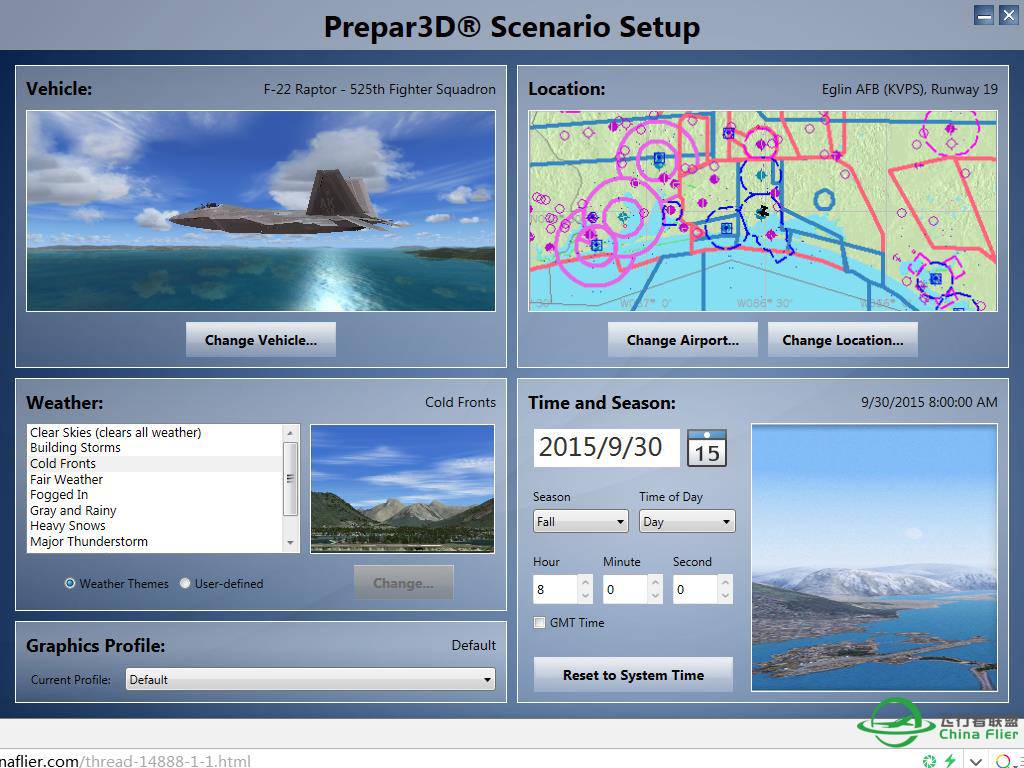Image resolution: width=1024 pixels, height=768 pixels.
Task: Click the Change Airport button
Action: pyautogui.click(x=682, y=340)
